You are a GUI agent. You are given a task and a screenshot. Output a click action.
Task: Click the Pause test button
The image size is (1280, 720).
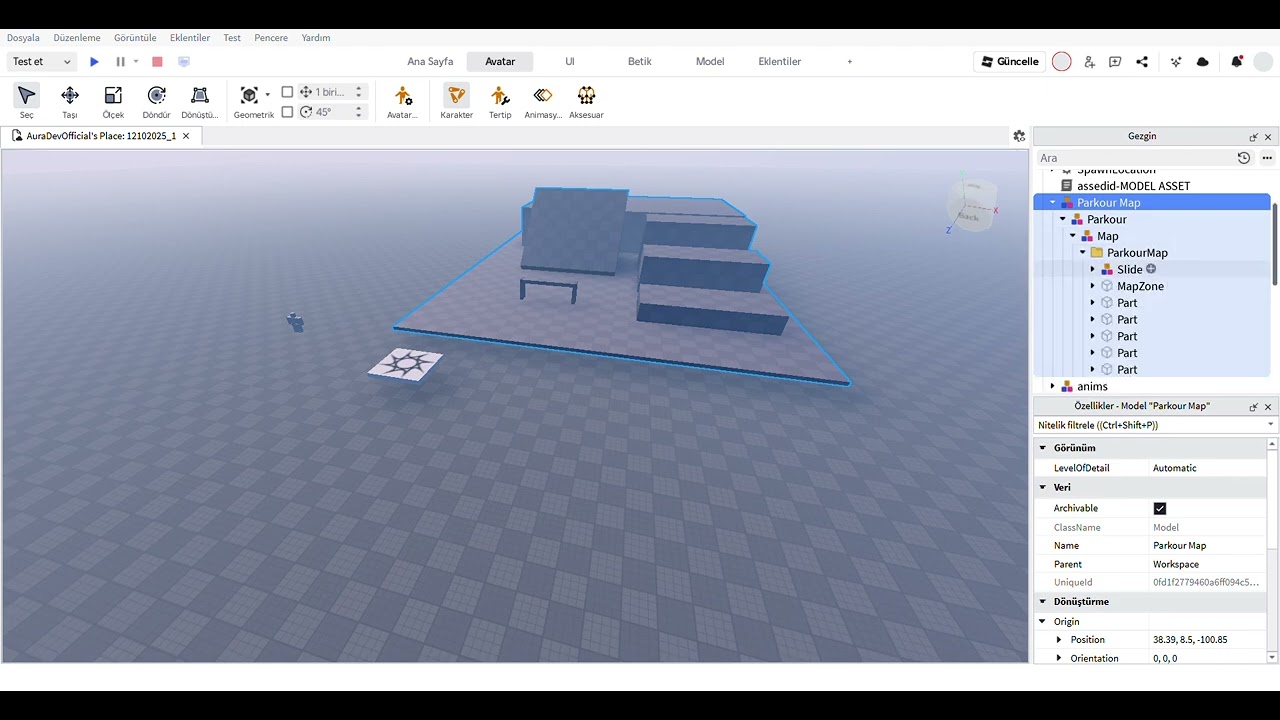120,62
